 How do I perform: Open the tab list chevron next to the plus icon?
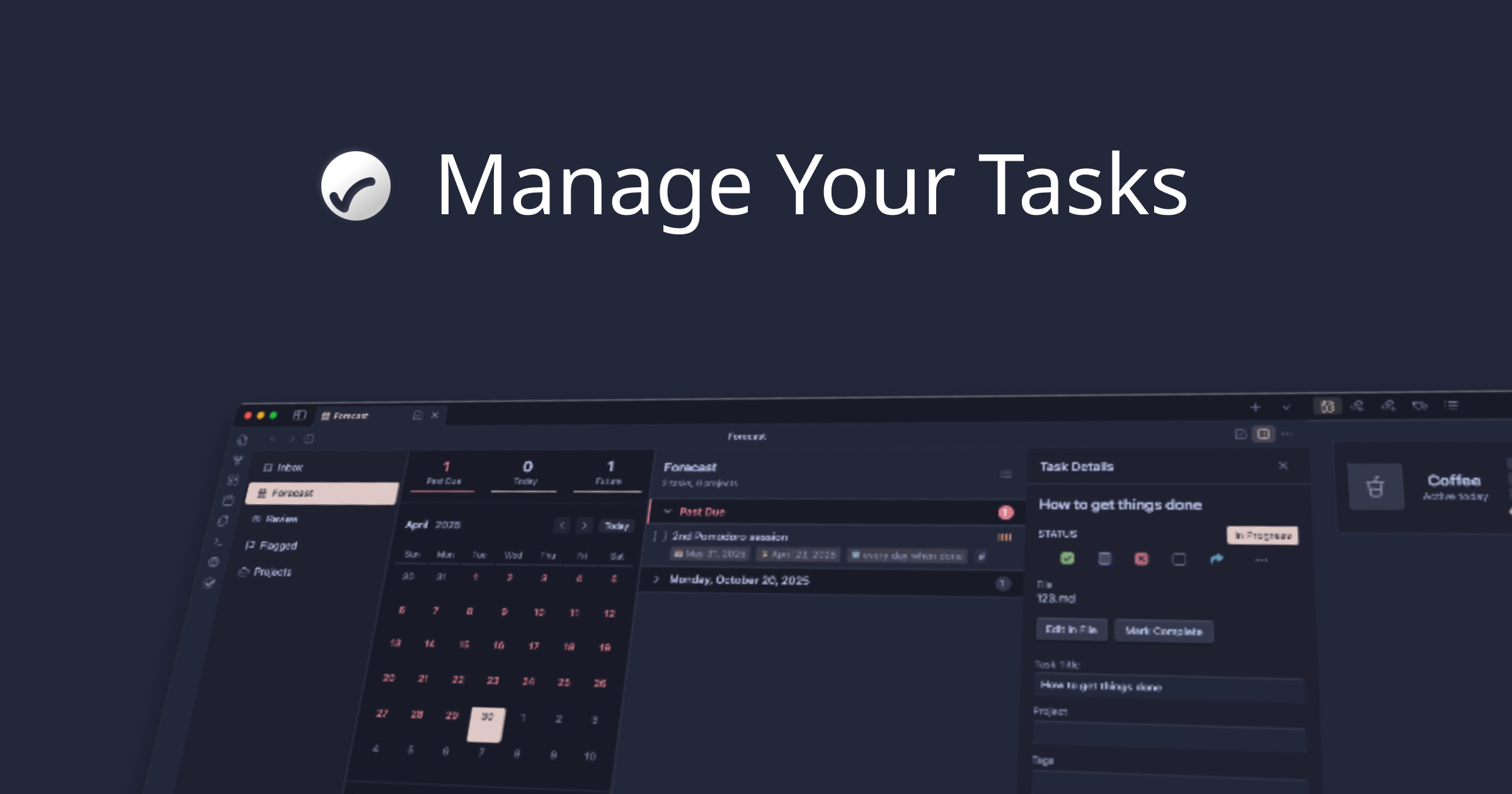point(1286,407)
